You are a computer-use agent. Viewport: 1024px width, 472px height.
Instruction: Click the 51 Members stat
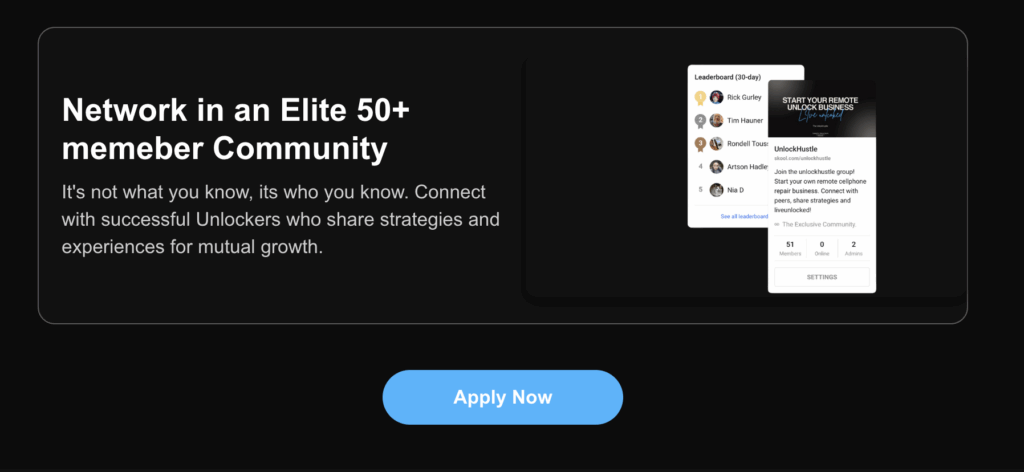point(790,249)
